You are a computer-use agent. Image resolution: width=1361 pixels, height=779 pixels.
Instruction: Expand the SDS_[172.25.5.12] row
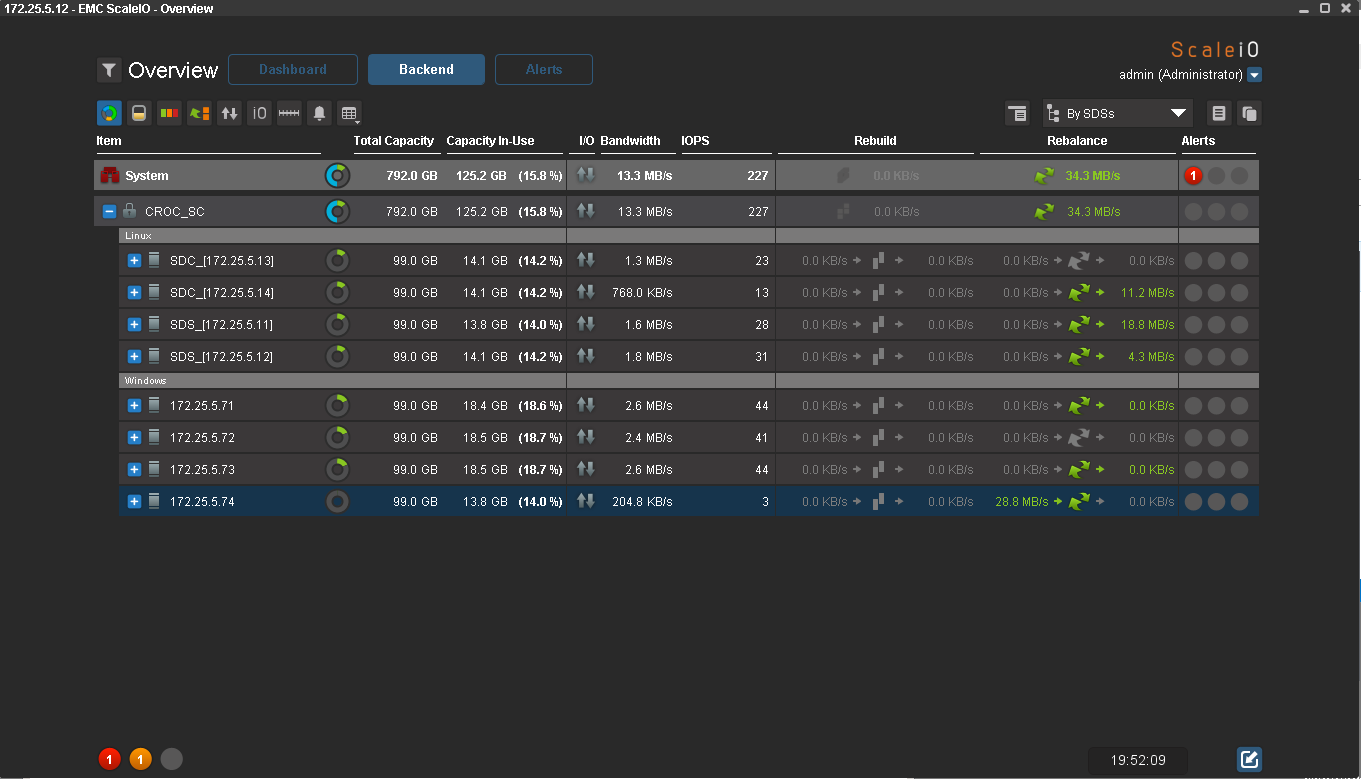134,357
